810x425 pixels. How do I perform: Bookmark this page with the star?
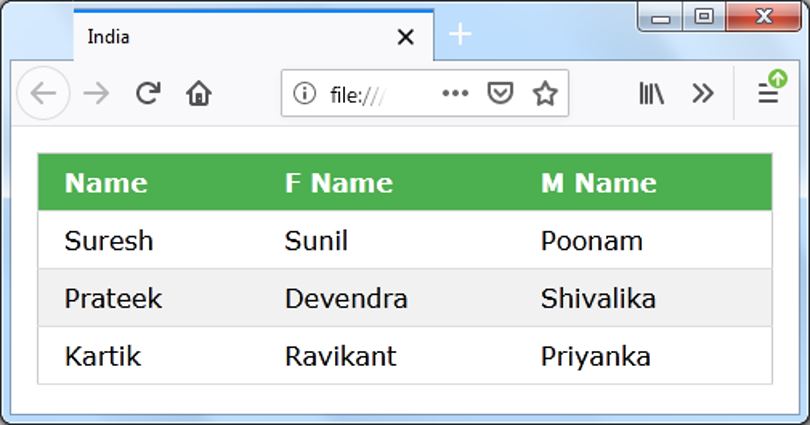click(544, 94)
